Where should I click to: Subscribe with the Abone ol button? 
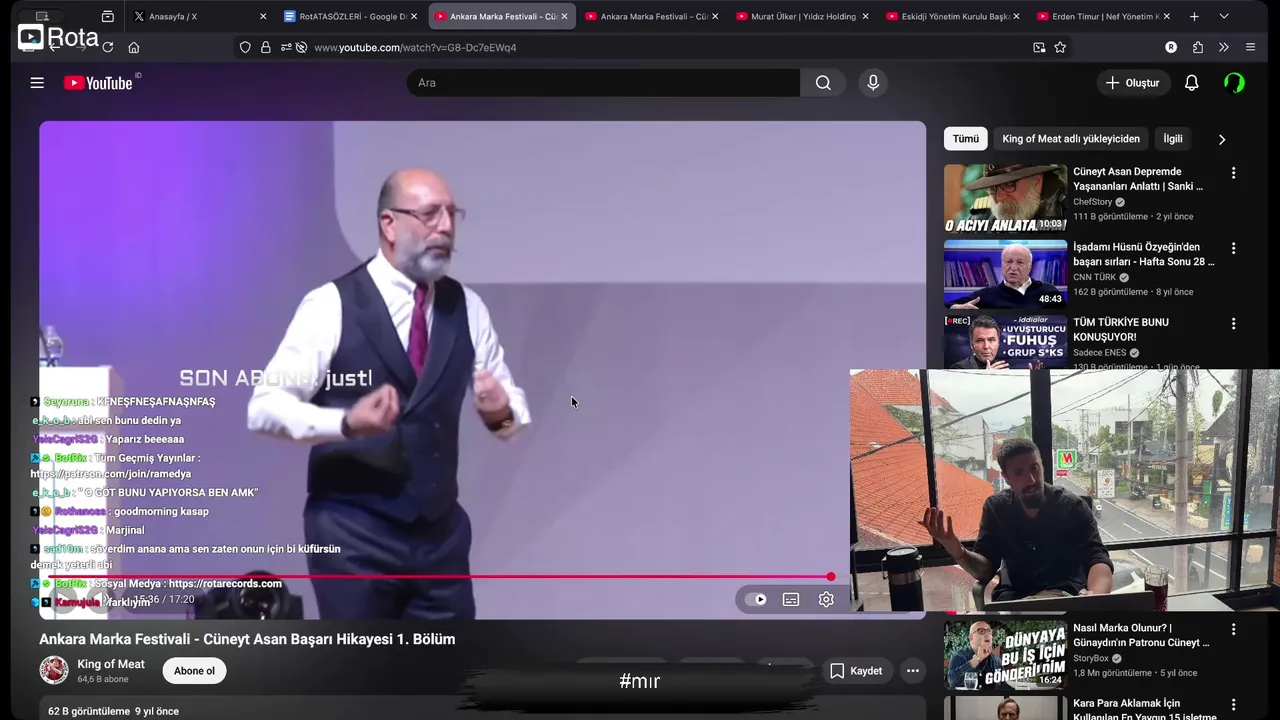[194, 671]
